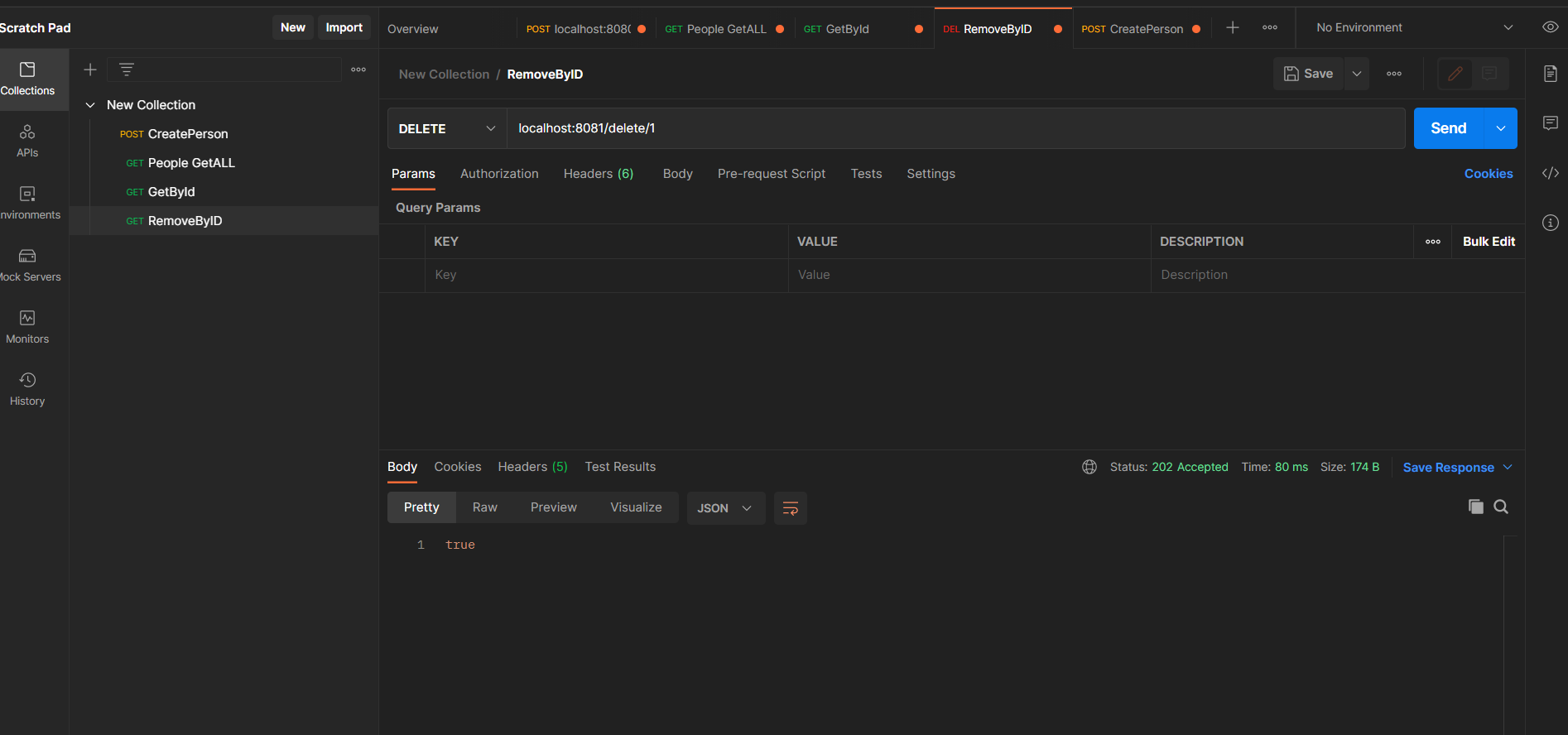
Task: Open the DELETE method dropdown
Action: 447,128
